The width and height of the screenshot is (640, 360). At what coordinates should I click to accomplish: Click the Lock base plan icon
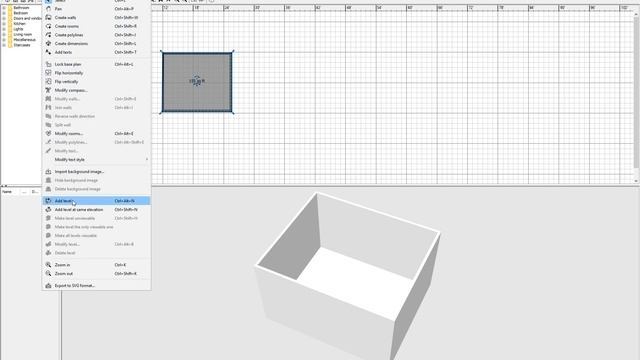pos(48,64)
